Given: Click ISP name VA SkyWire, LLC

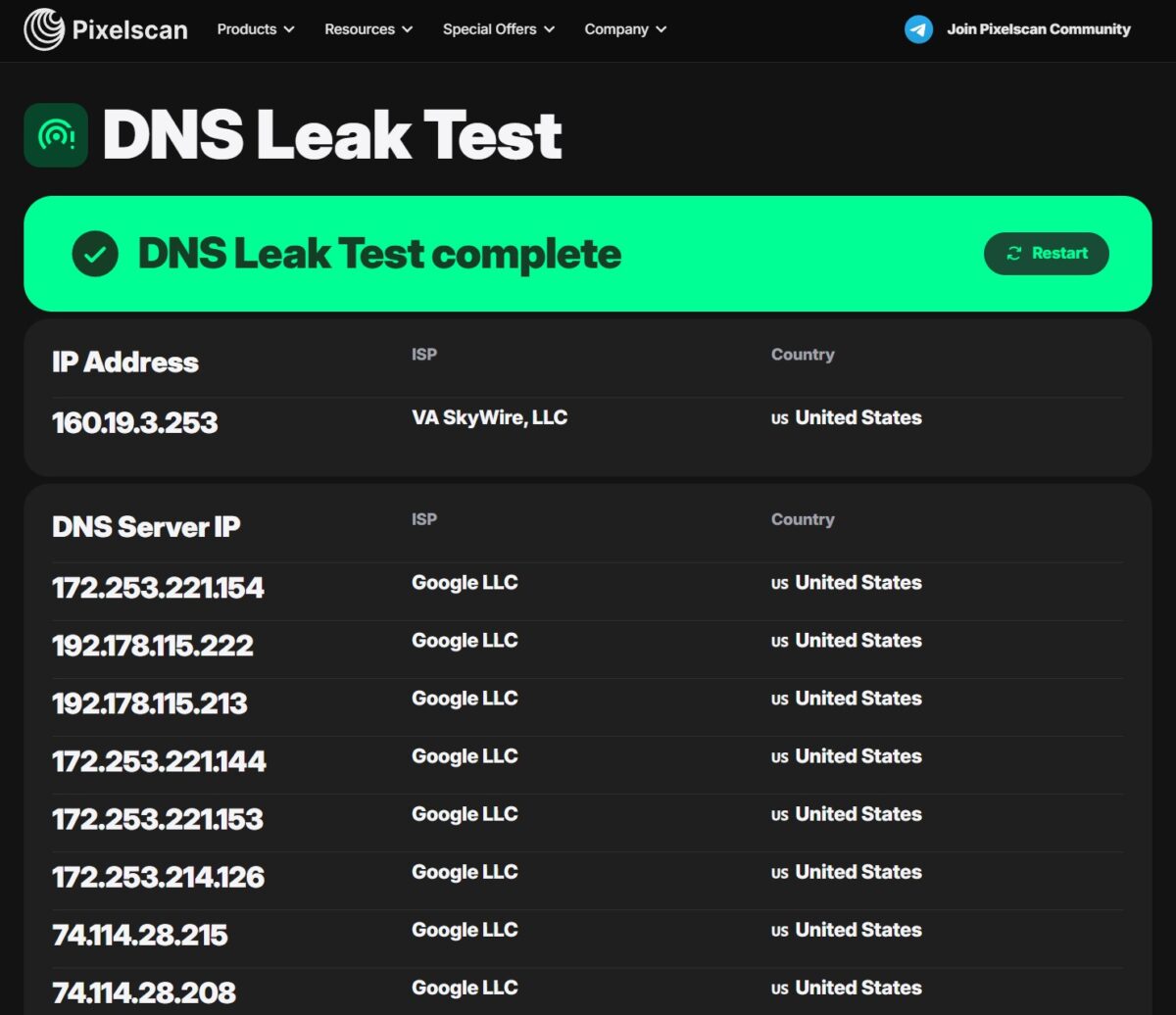Looking at the screenshot, I should 490,418.
